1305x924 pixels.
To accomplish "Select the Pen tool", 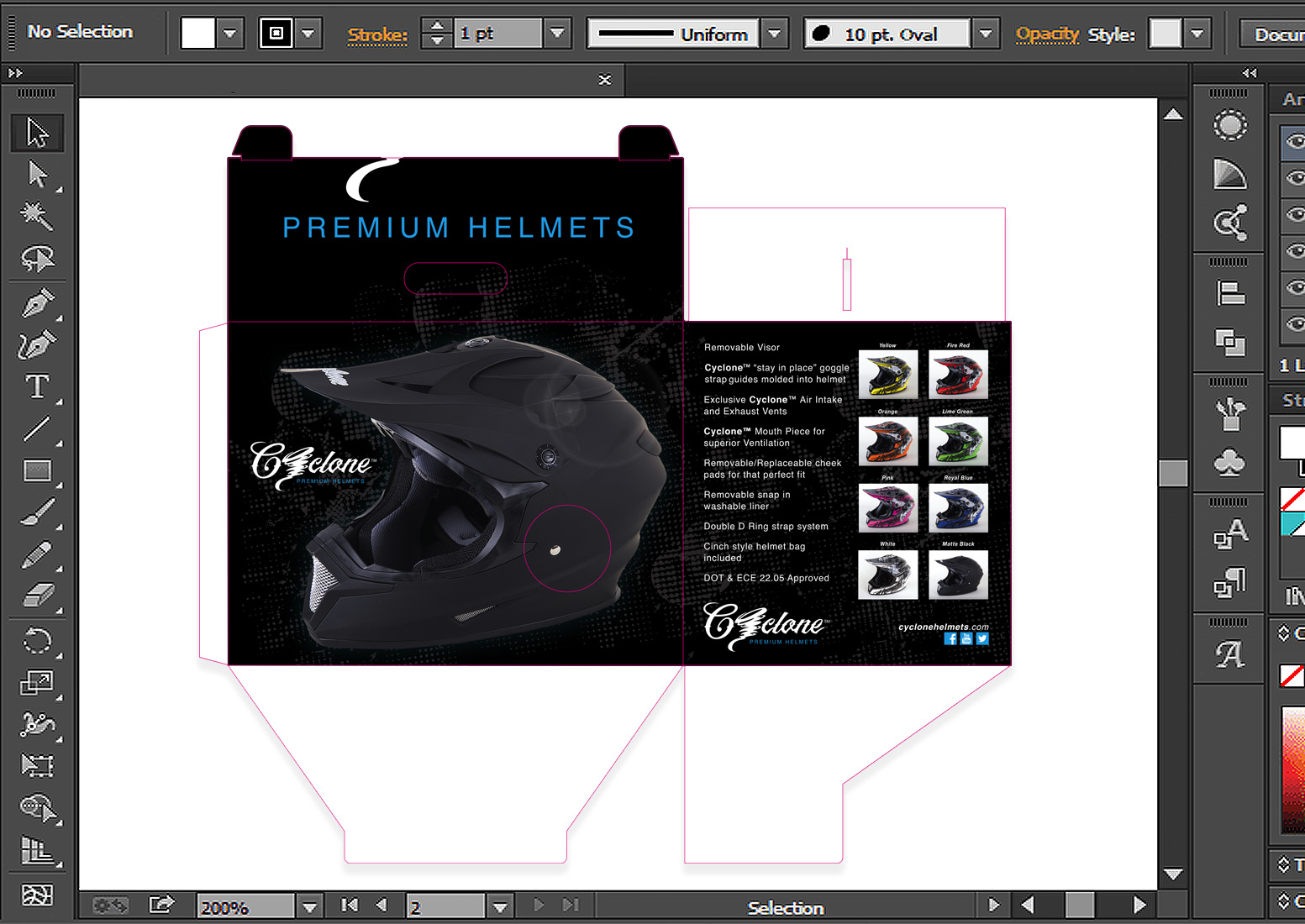I will pyautogui.click(x=37, y=302).
